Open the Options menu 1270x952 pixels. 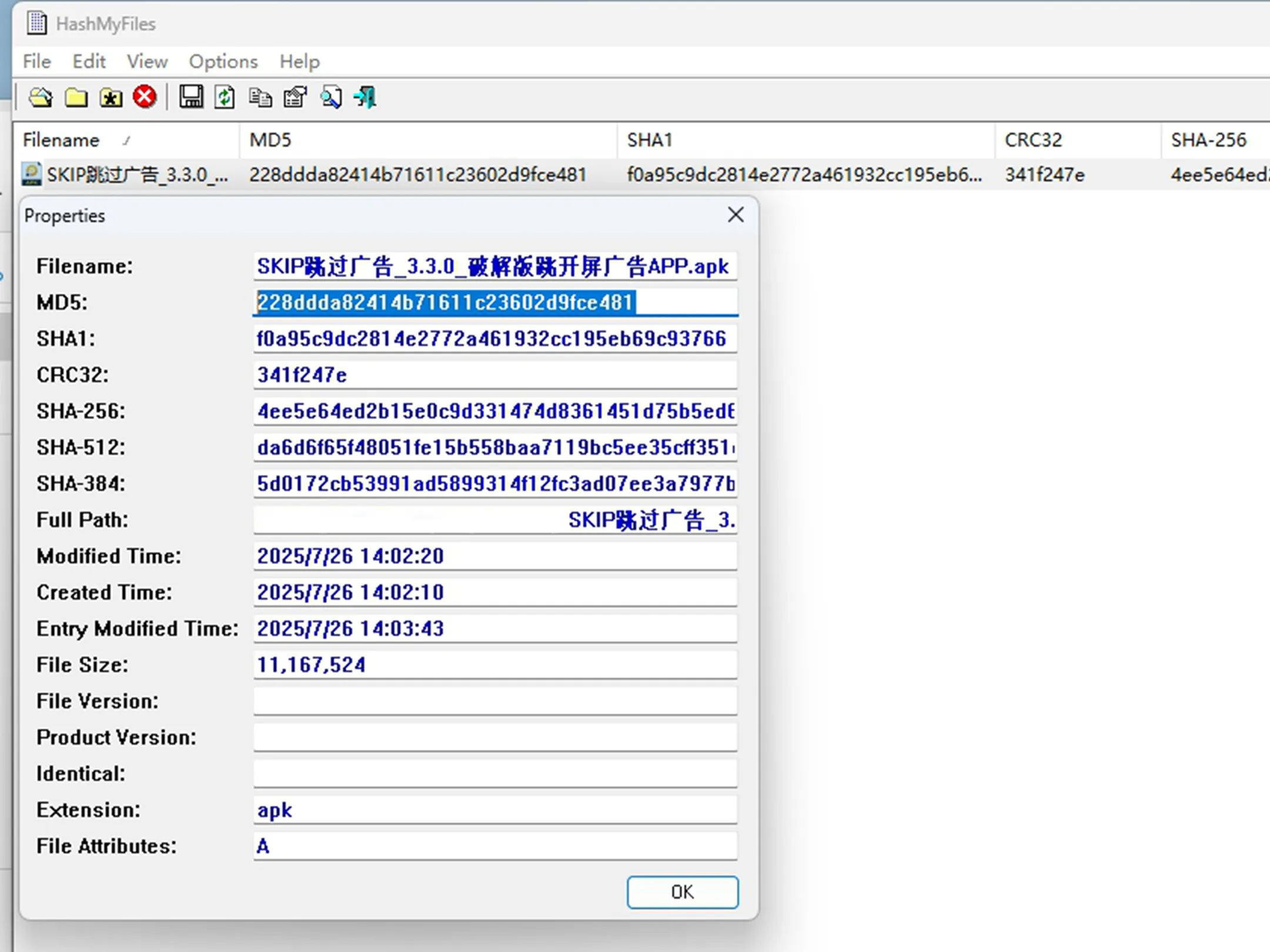tap(223, 61)
